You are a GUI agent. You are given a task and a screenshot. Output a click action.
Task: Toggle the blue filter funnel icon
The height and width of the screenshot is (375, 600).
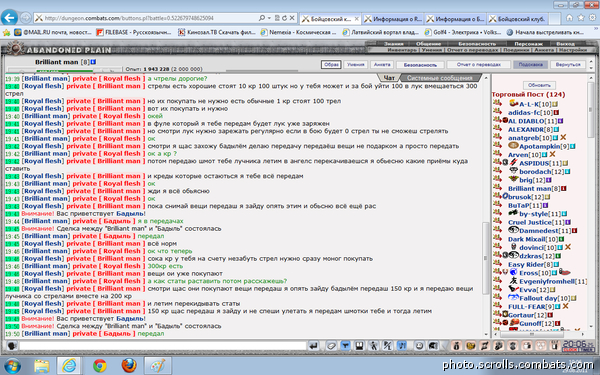pos(345,346)
